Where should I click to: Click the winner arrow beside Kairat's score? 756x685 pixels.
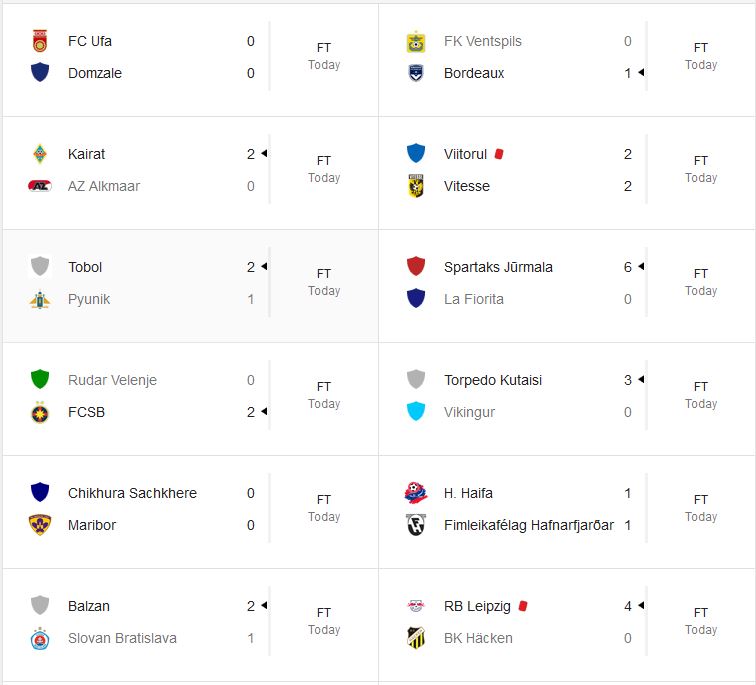[263, 154]
